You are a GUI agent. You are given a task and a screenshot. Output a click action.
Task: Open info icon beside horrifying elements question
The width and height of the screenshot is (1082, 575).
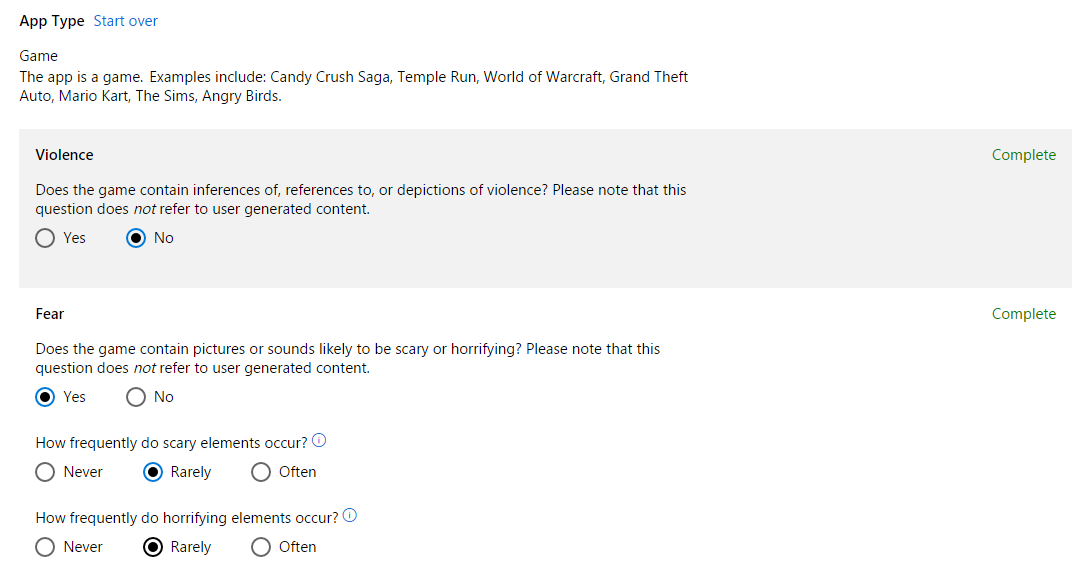(350, 516)
